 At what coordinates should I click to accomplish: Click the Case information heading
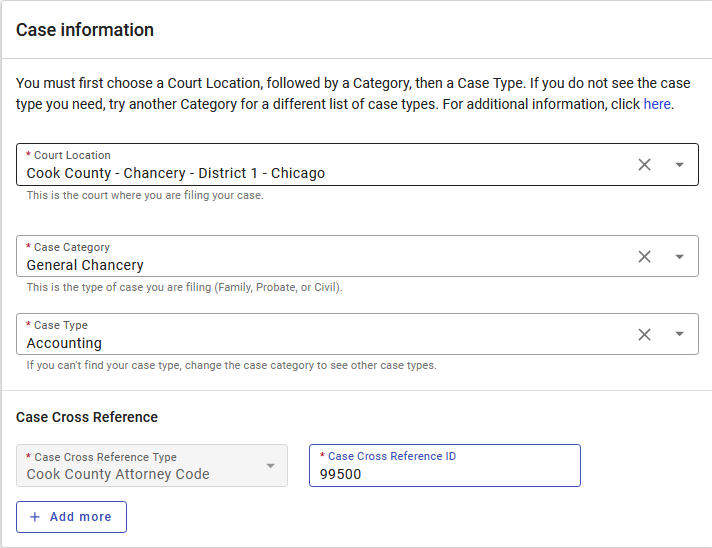coord(85,30)
